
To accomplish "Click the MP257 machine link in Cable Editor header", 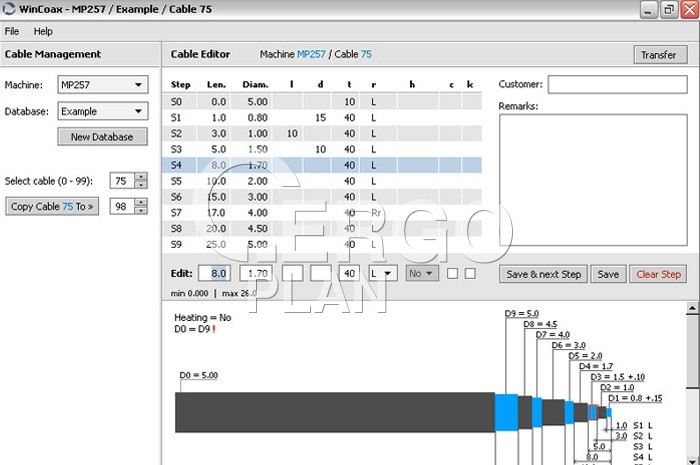I will click(x=311, y=54).
